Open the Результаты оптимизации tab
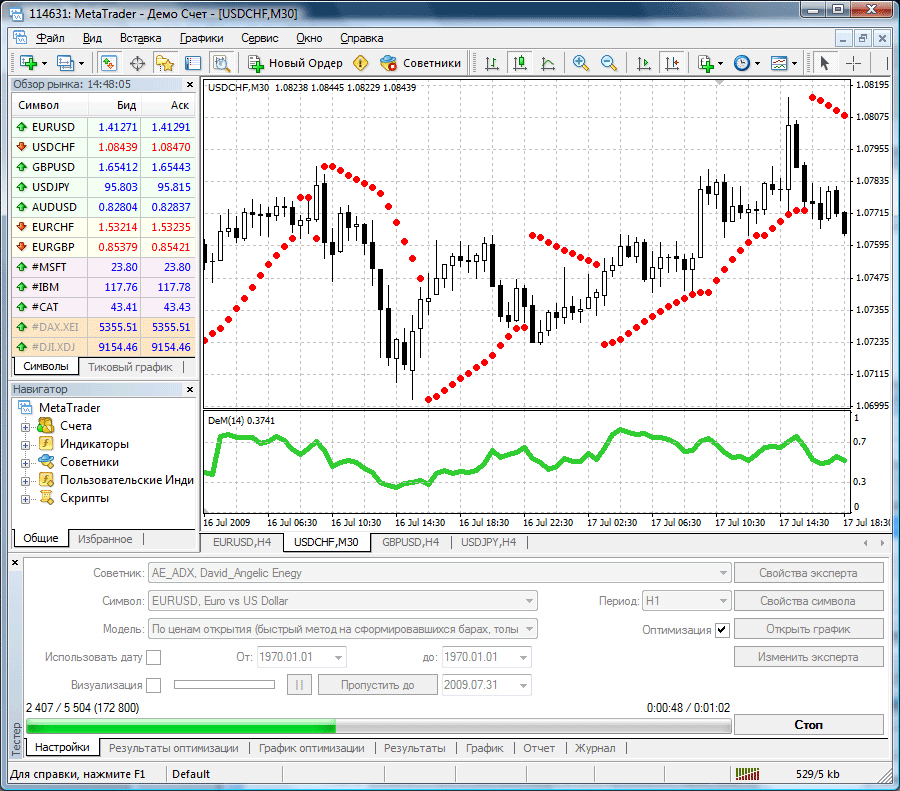The image size is (900, 791). tap(173, 748)
